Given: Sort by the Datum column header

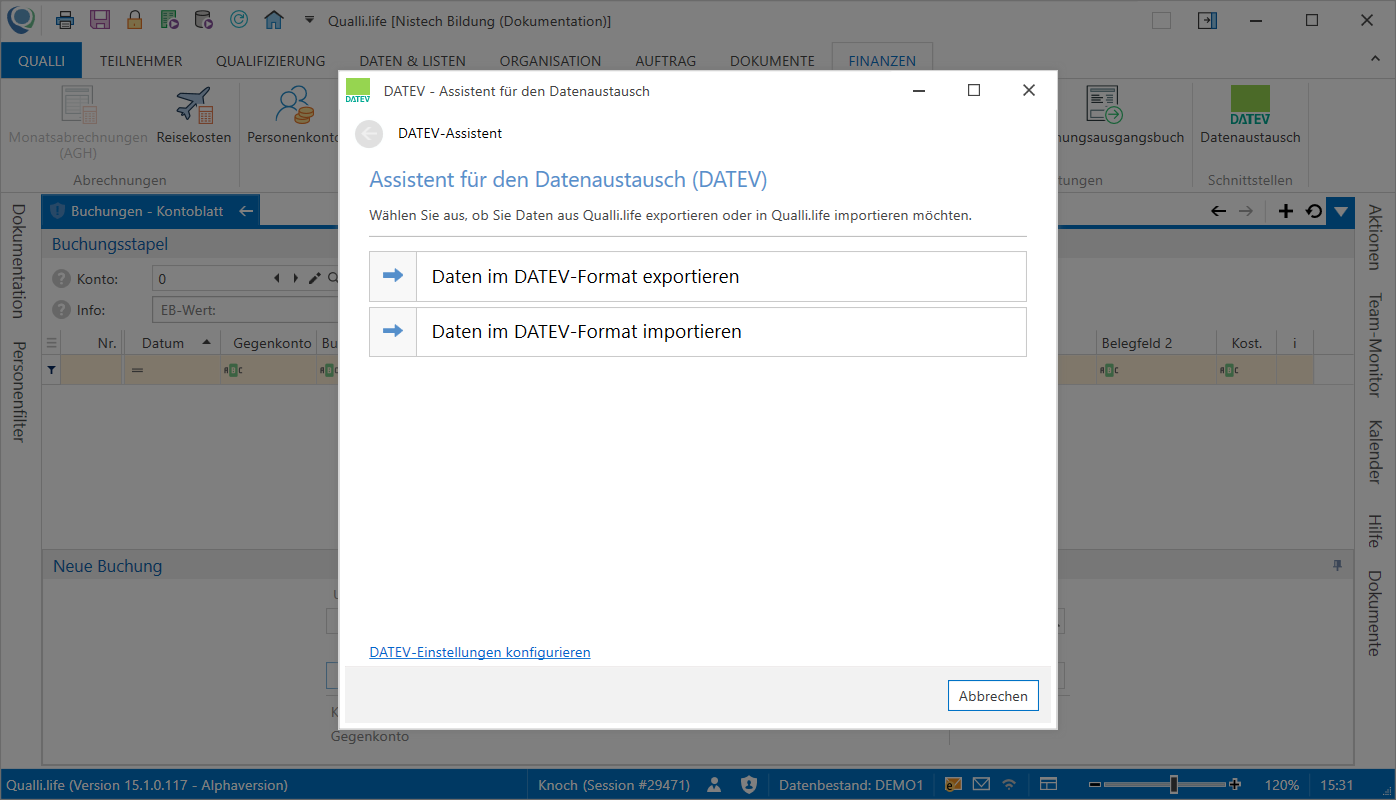Looking at the screenshot, I should (x=173, y=343).
